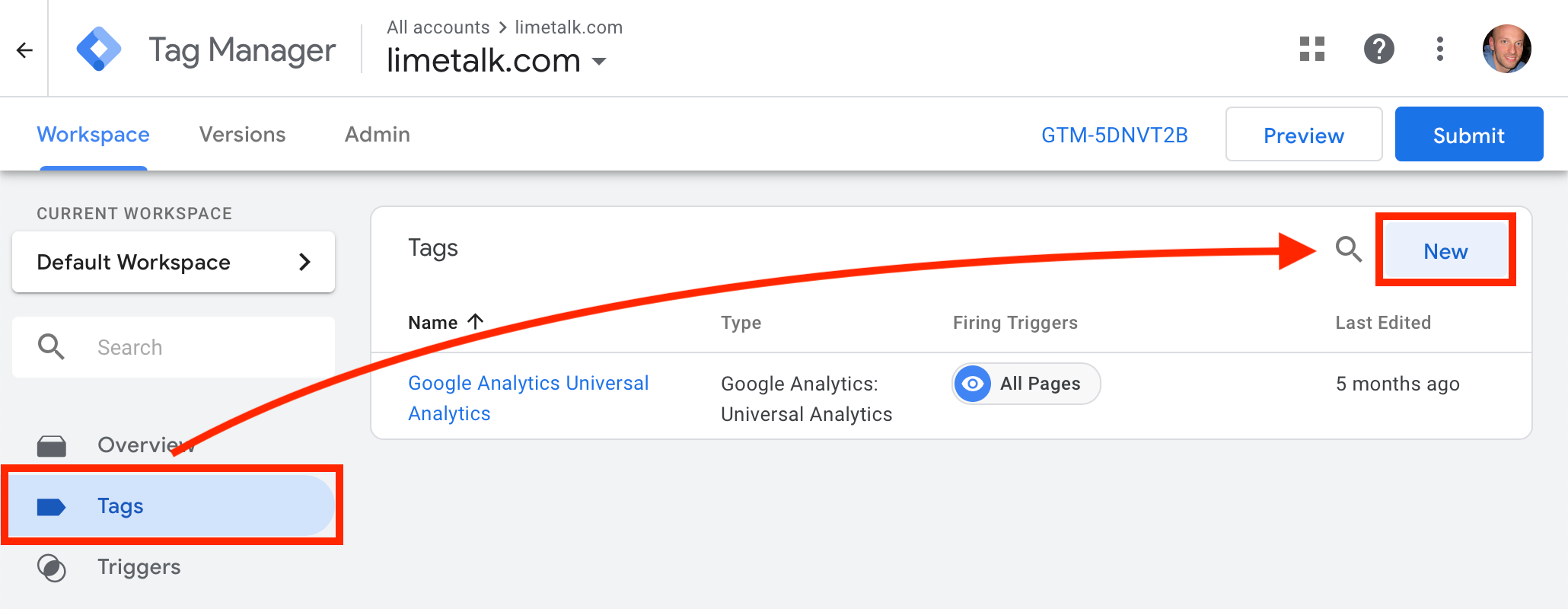Click the user profile avatar

[1506, 49]
